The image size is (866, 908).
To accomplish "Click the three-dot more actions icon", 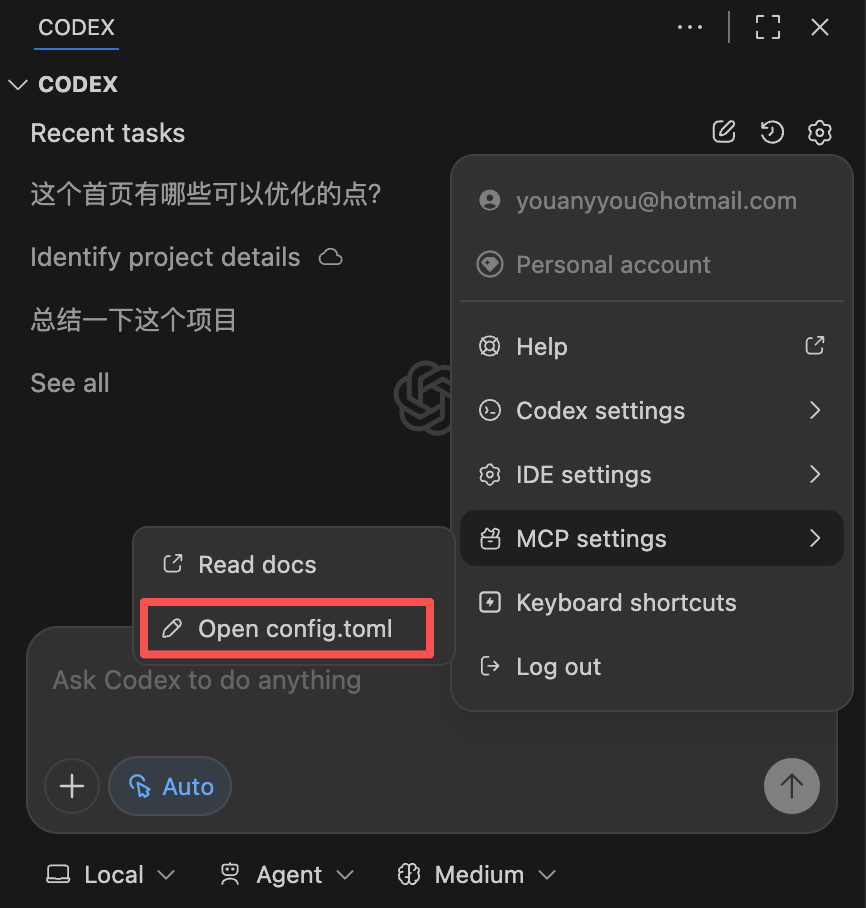I will pyautogui.click(x=690, y=27).
